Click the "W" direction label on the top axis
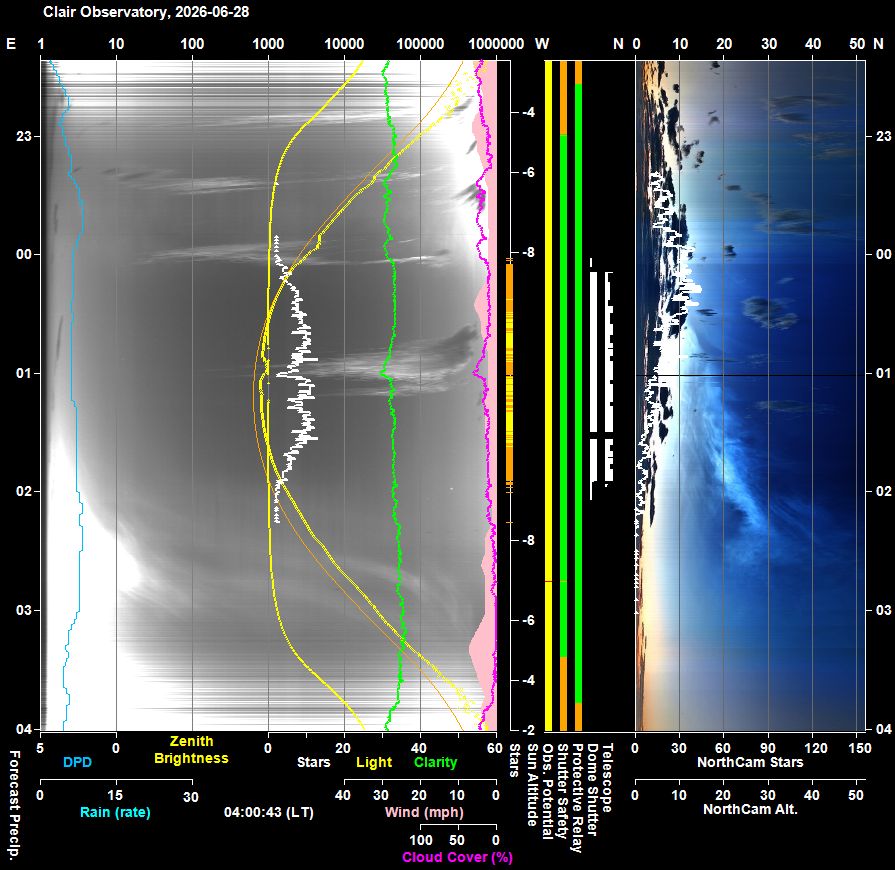The image size is (895, 870). (x=542, y=43)
